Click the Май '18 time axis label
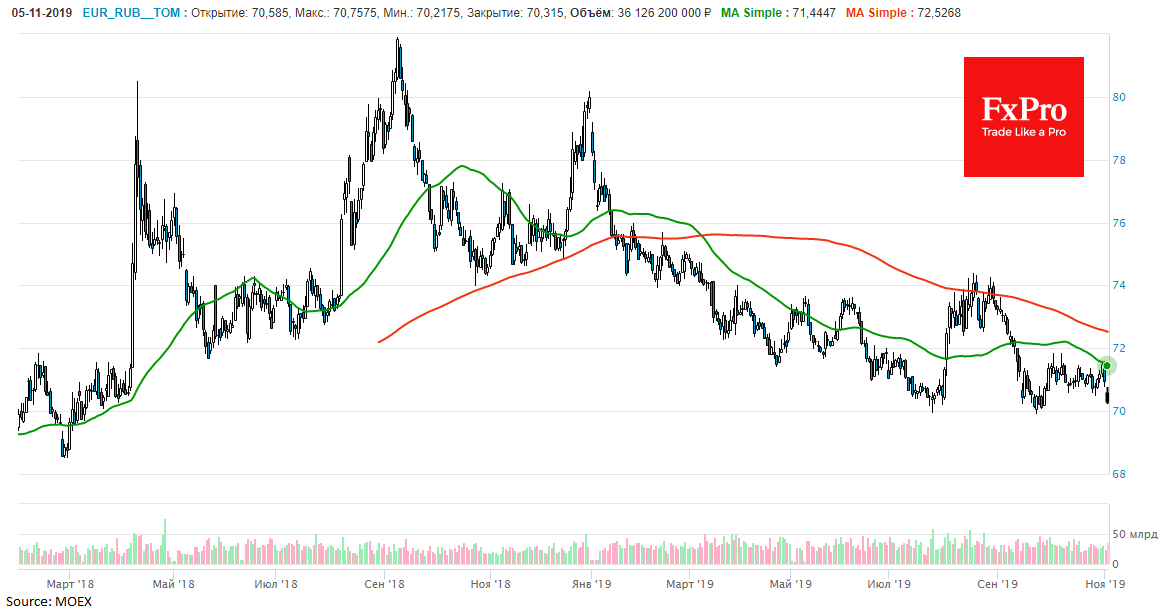 coord(173,584)
